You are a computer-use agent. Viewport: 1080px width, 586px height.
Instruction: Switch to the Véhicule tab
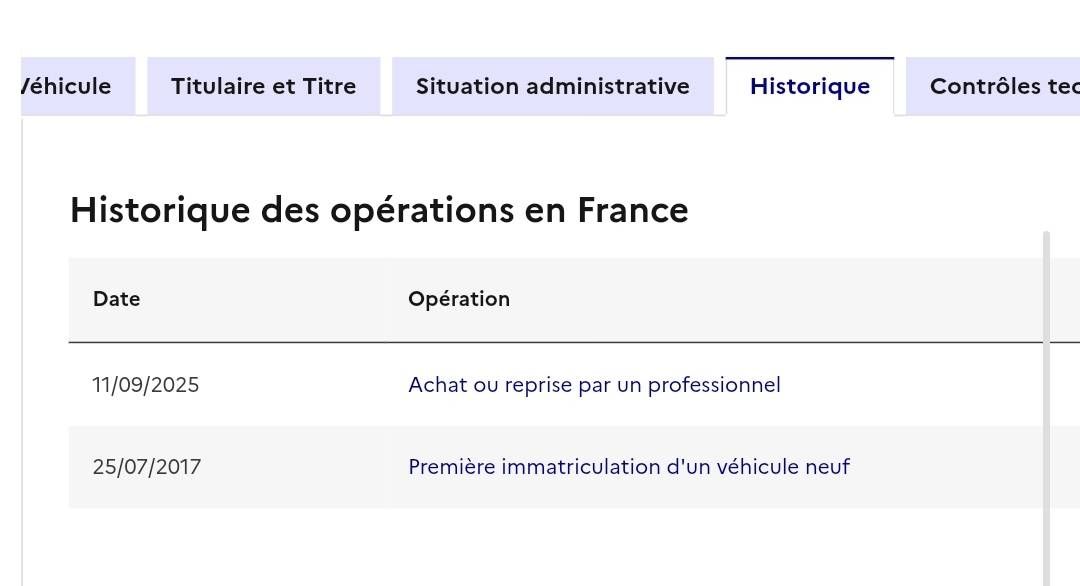(76, 86)
